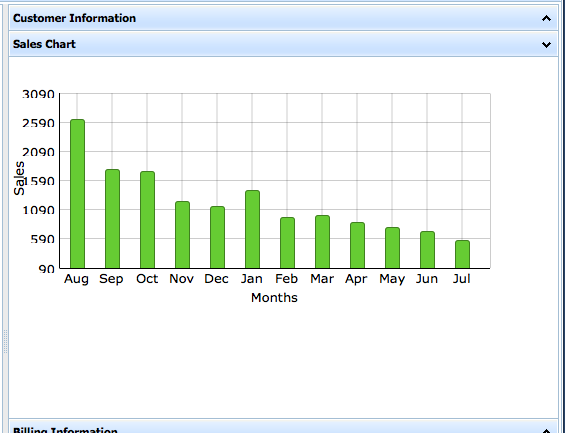Click the Sales Chart header title
The width and height of the screenshot is (565, 433).
pyautogui.click(x=44, y=44)
